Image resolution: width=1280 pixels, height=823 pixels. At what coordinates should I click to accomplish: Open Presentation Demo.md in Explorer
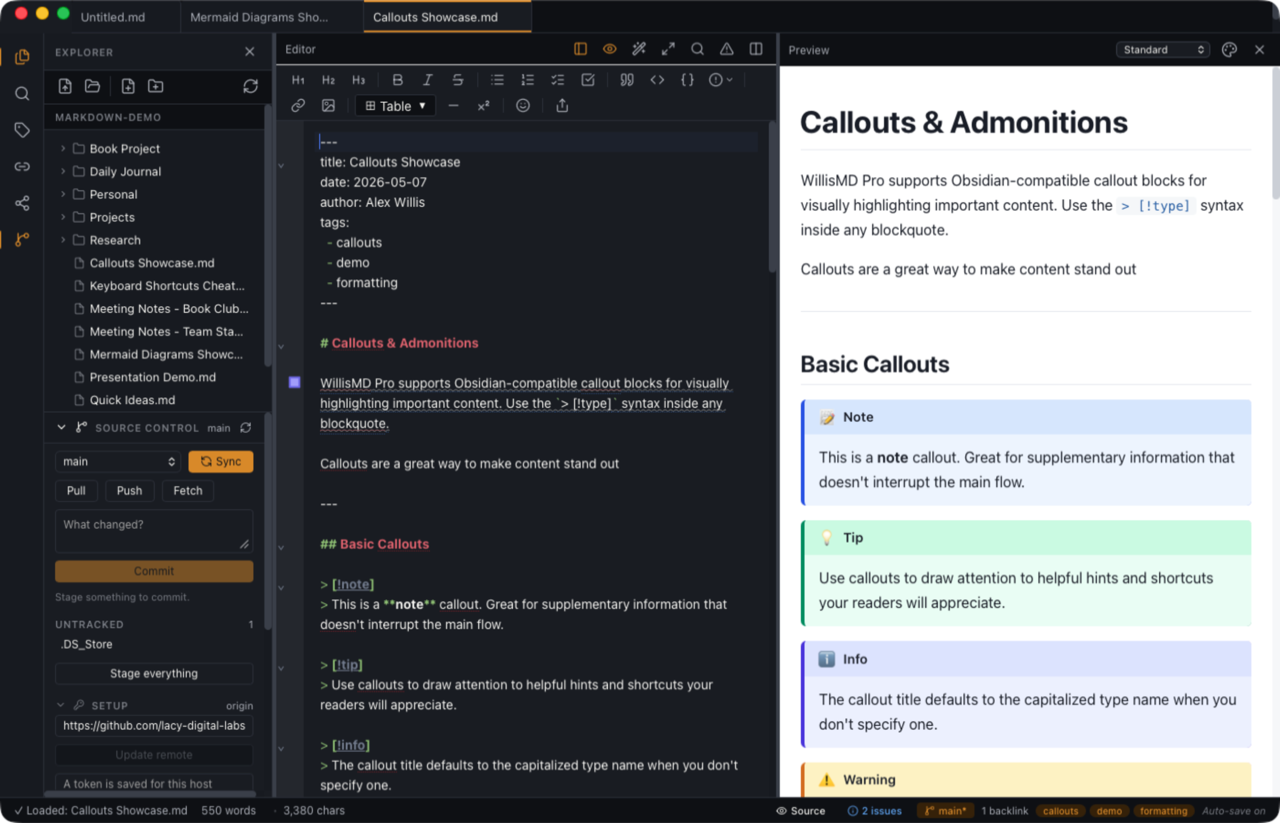pyautogui.click(x=153, y=377)
